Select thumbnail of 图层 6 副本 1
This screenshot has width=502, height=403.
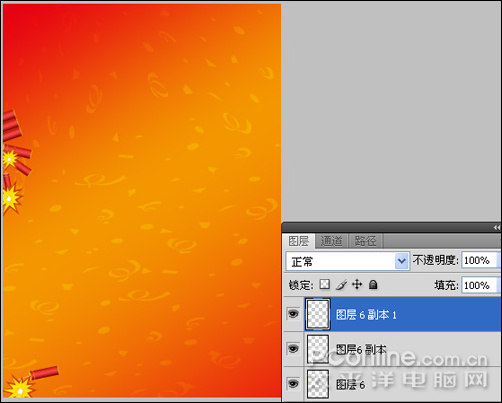click(x=318, y=314)
